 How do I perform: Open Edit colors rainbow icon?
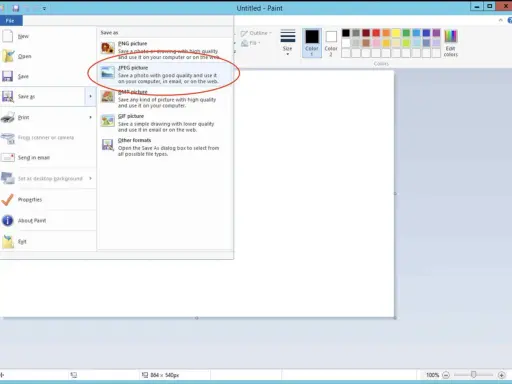click(451, 37)
